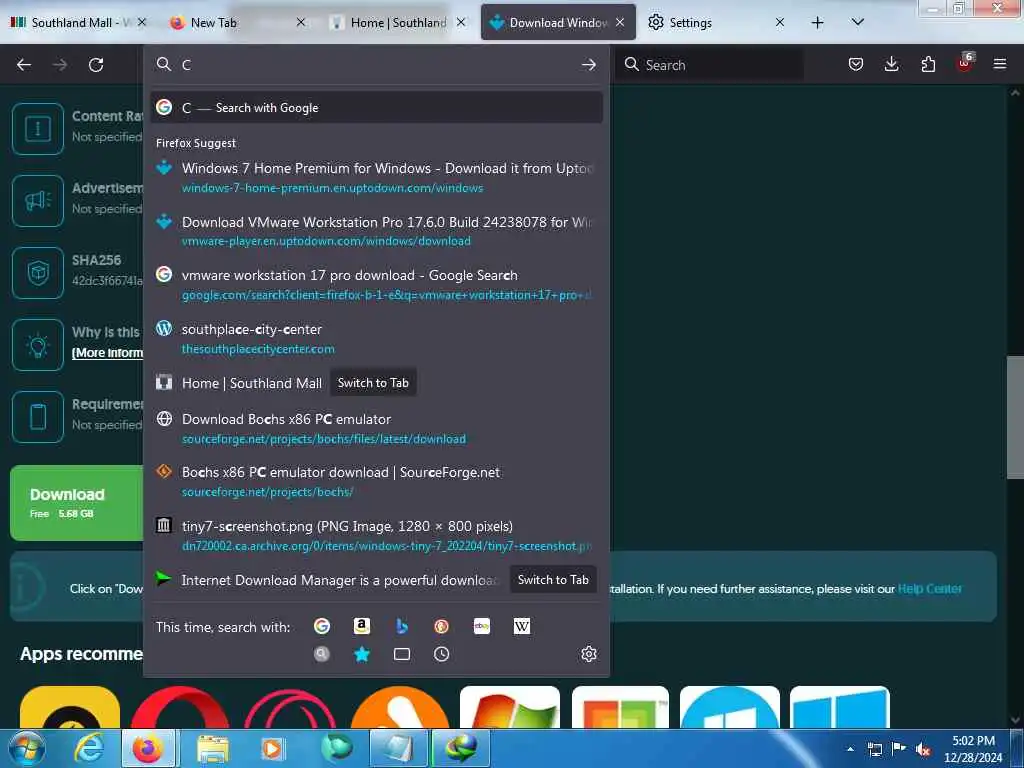Image resolution: width=1024 pixels, height=768 pixels.
Task: Select Windows 7 Home Premium suggestion
Action: tap(377, 178)
